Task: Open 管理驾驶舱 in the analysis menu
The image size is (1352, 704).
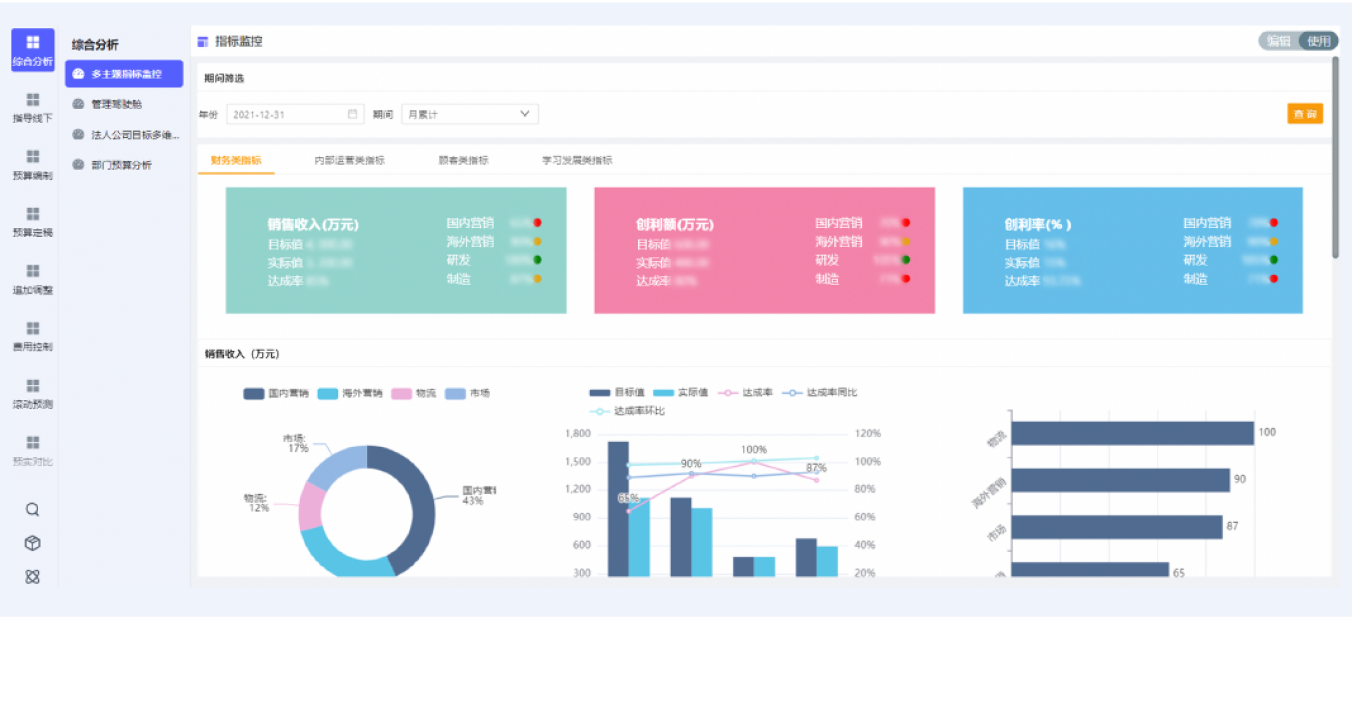Action: (116, 104)
